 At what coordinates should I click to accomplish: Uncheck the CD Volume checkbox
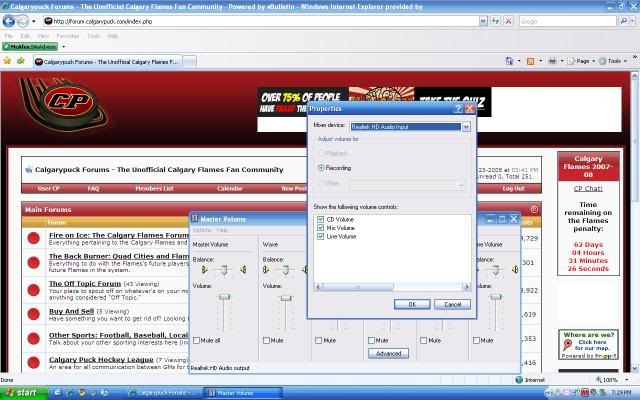click(320, 219)
